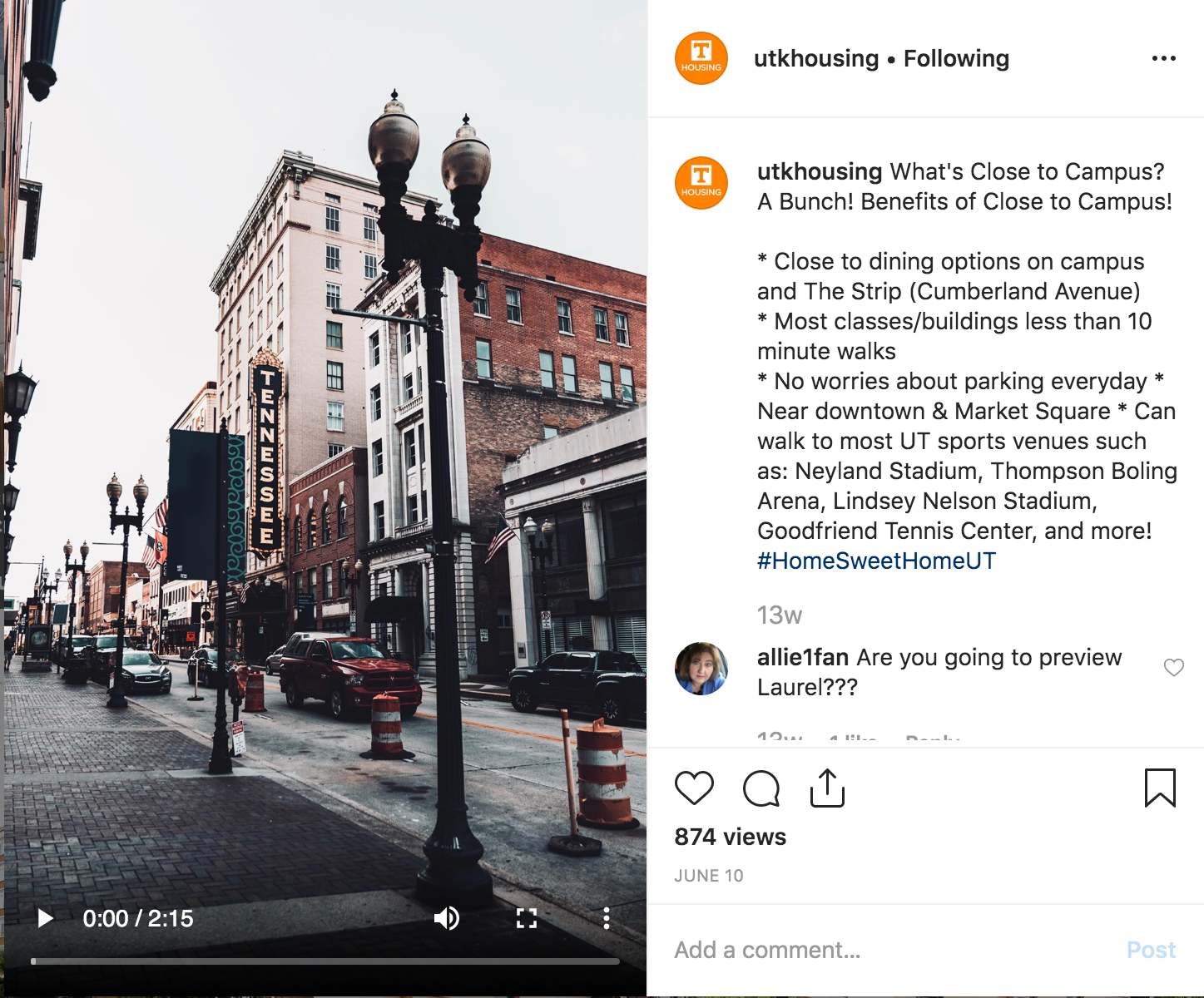Like allie1fan's comment
Image resolution: width=1204 pixels, height=998 pixels.
[1174, 667]
